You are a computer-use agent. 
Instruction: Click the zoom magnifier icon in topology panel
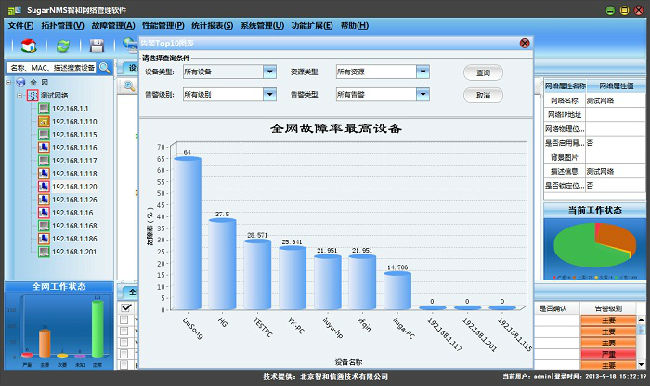click(129, 86)
